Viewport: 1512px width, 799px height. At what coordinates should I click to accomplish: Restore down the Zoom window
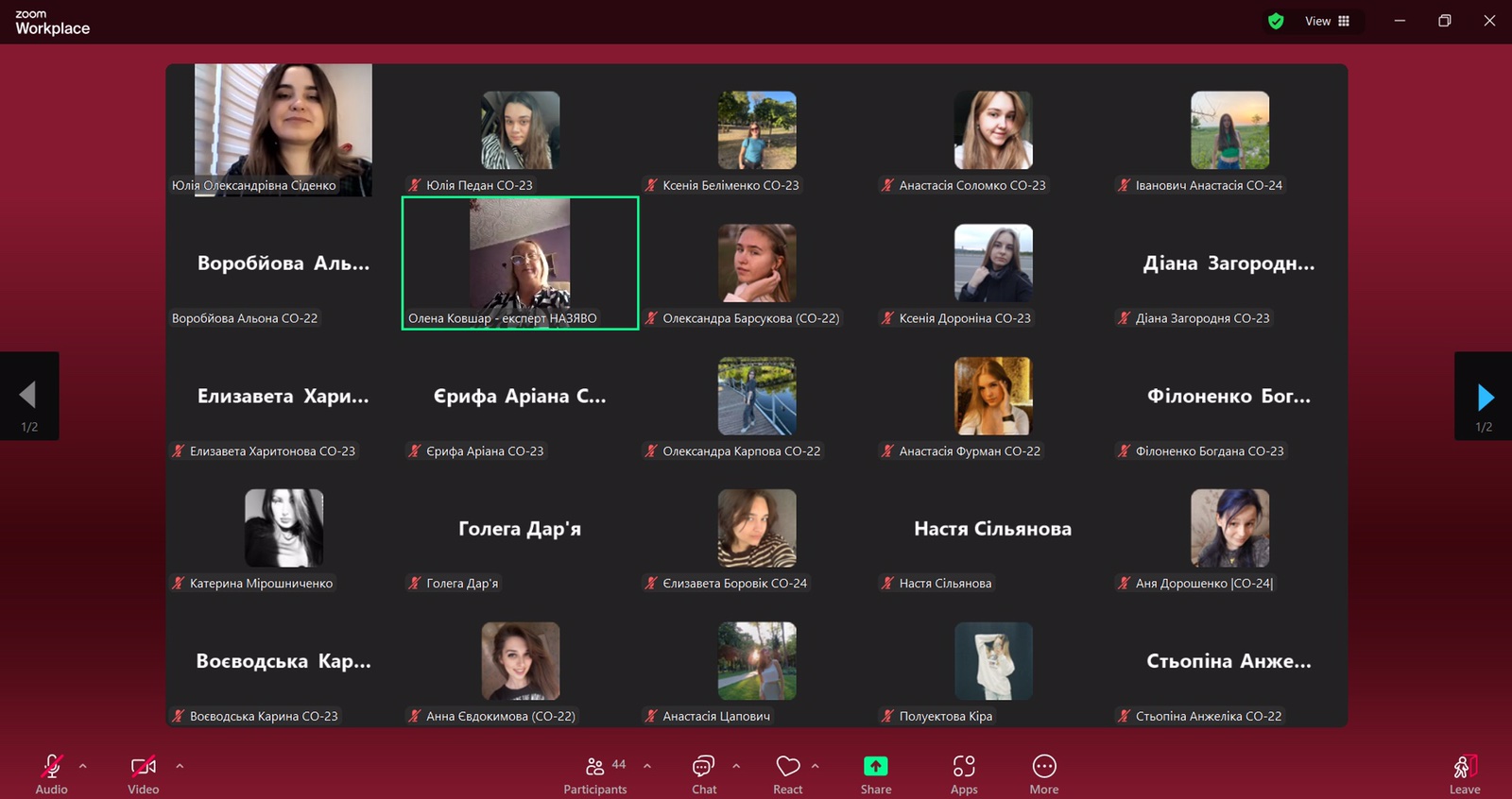click(1445, 21)
